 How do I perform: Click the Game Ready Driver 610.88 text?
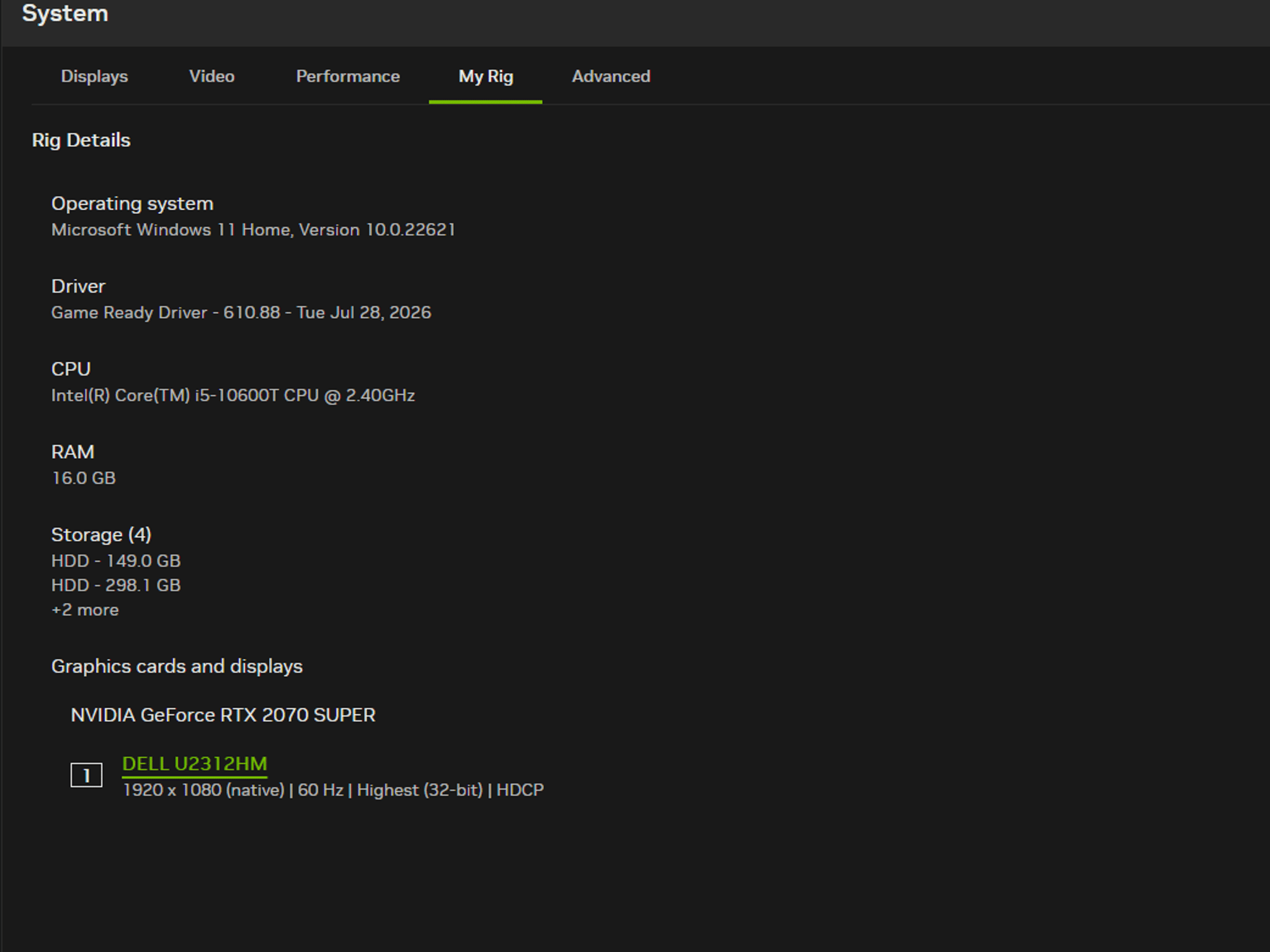pyautogui.click(x=241, y=312)
